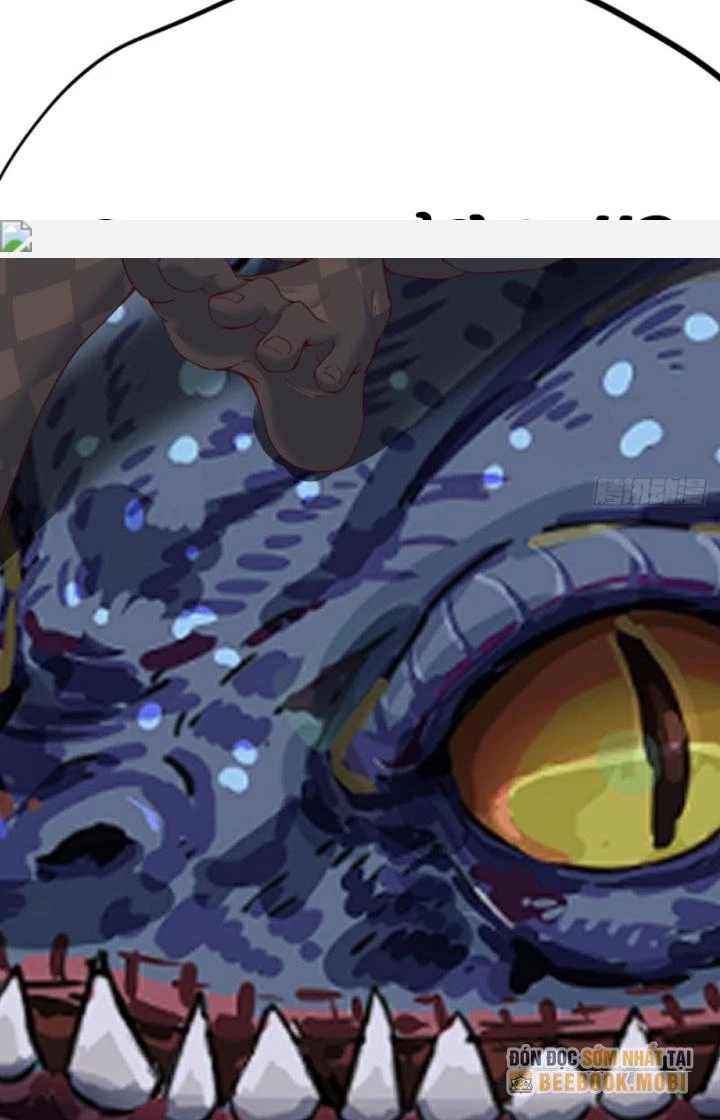Click the light blue spot nearest the top-right corner

[x=700, y=327]
